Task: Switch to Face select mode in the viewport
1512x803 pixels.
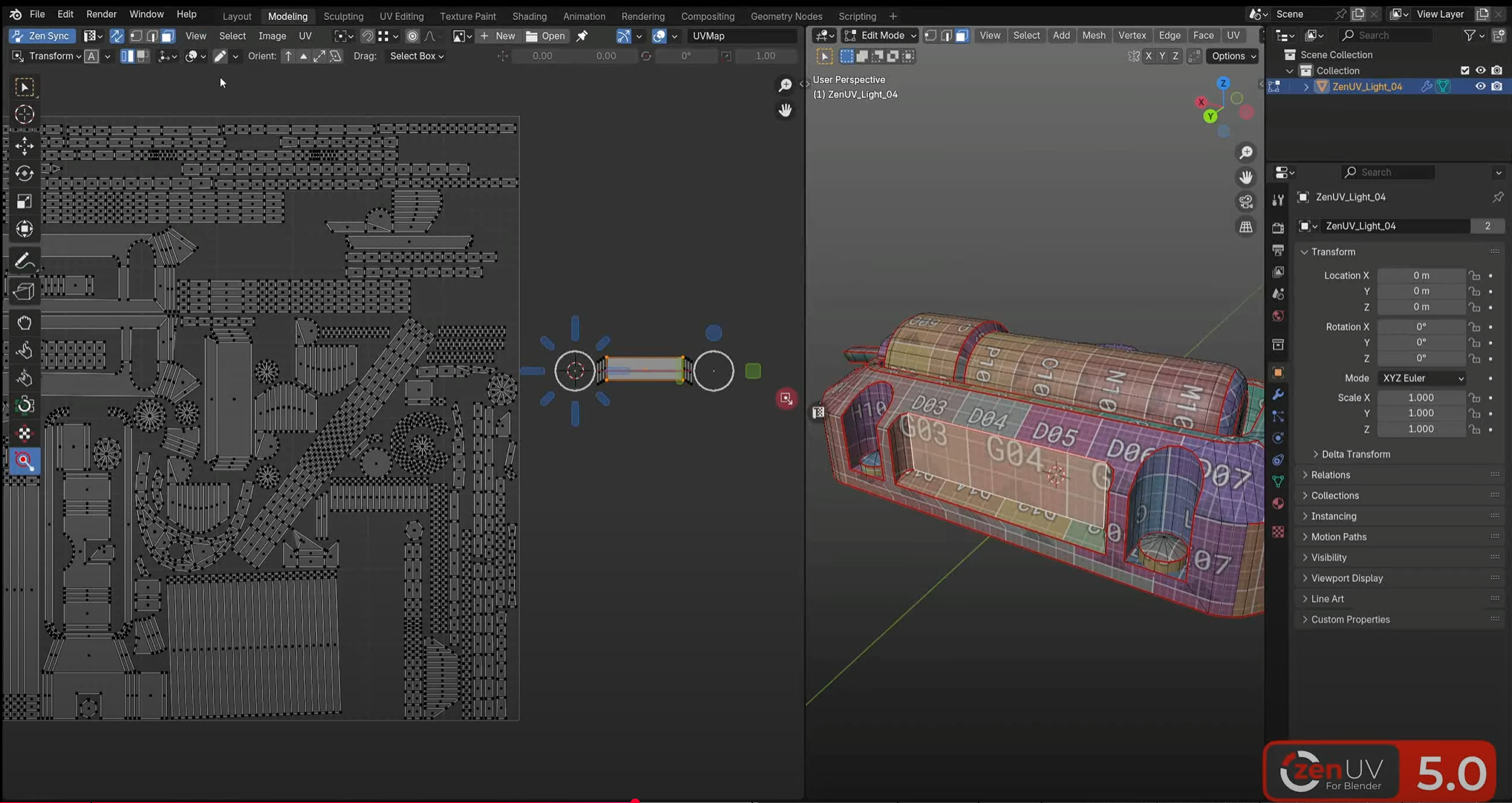Action: click(x=962, y=35)
